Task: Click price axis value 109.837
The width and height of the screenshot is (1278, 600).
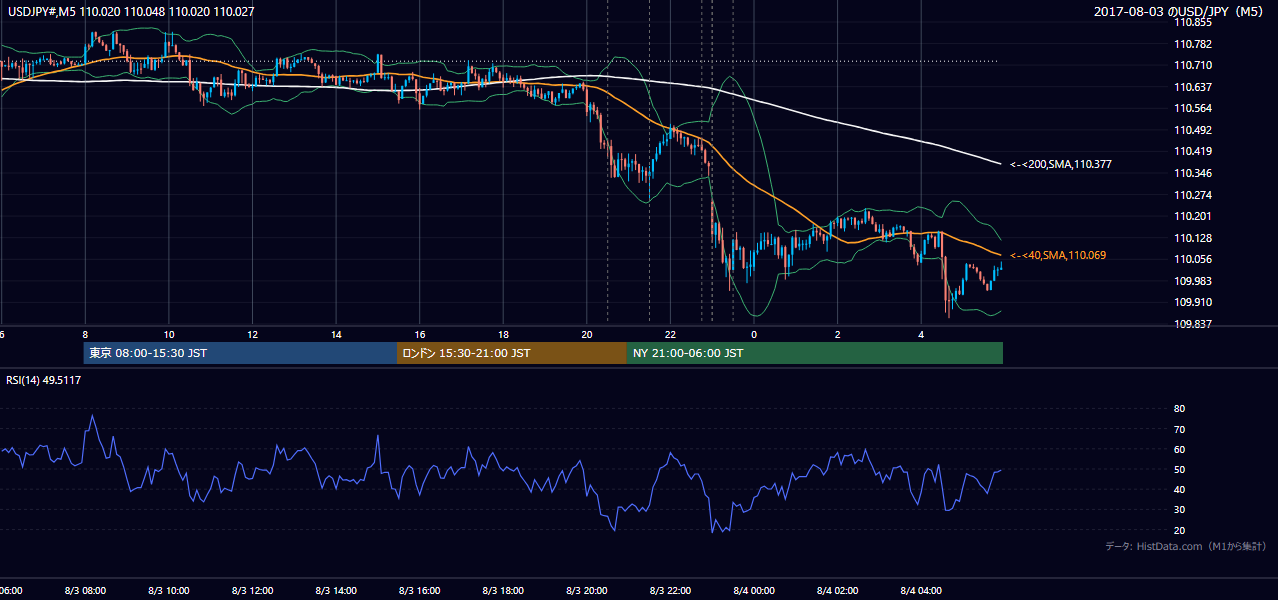Action: [1194, 324]
